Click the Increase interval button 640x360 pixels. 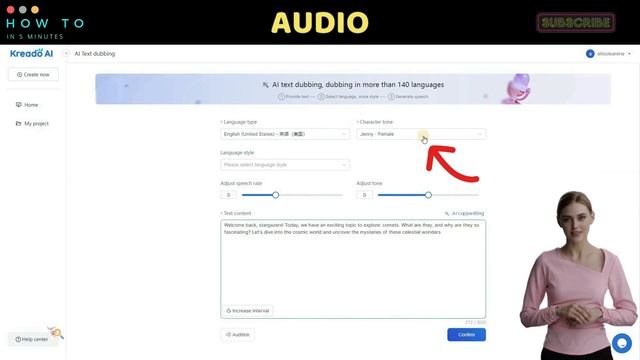coord(248,311)
